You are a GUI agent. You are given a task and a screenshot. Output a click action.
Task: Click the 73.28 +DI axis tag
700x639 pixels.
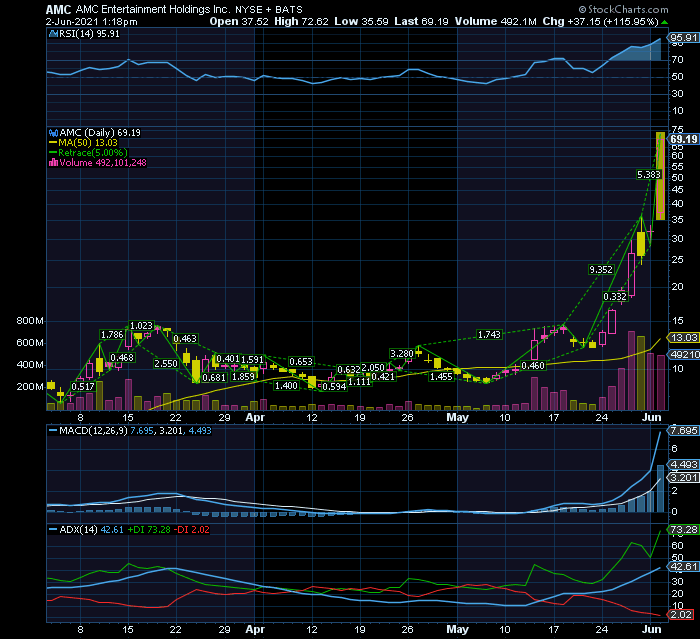[x=683, y=530]
